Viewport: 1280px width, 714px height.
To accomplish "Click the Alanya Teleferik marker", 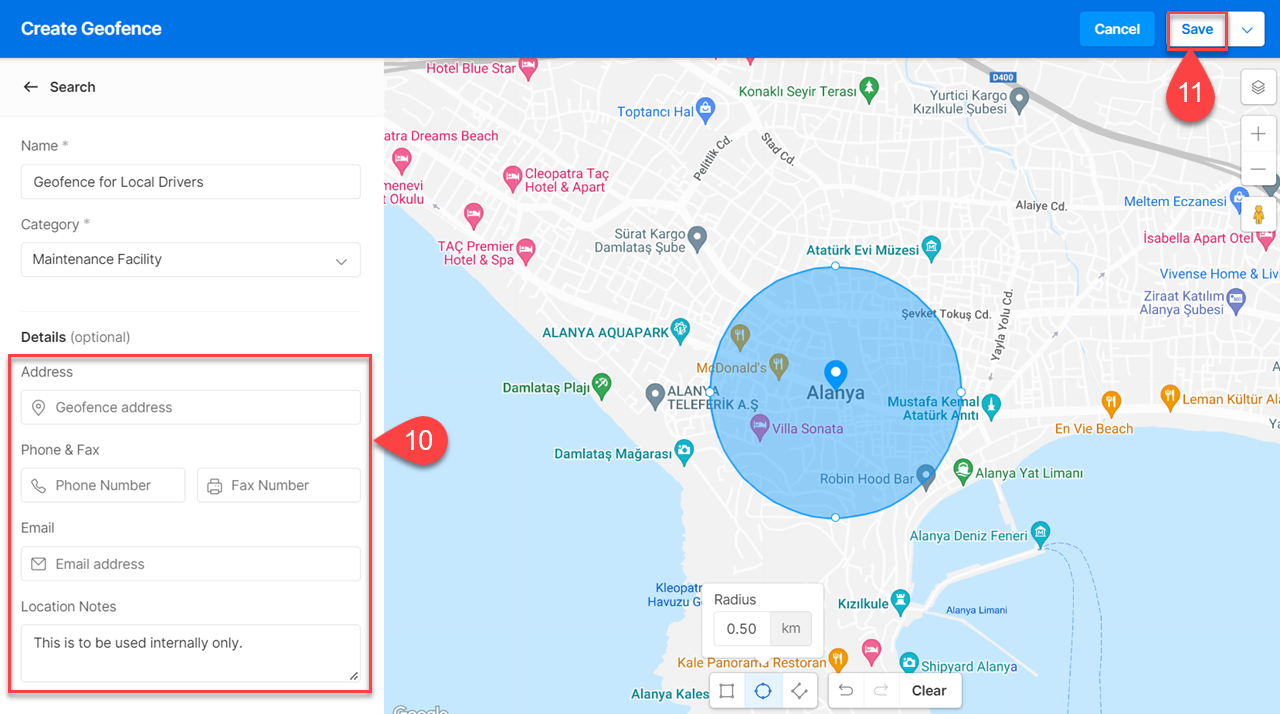I will coord(655,395).
